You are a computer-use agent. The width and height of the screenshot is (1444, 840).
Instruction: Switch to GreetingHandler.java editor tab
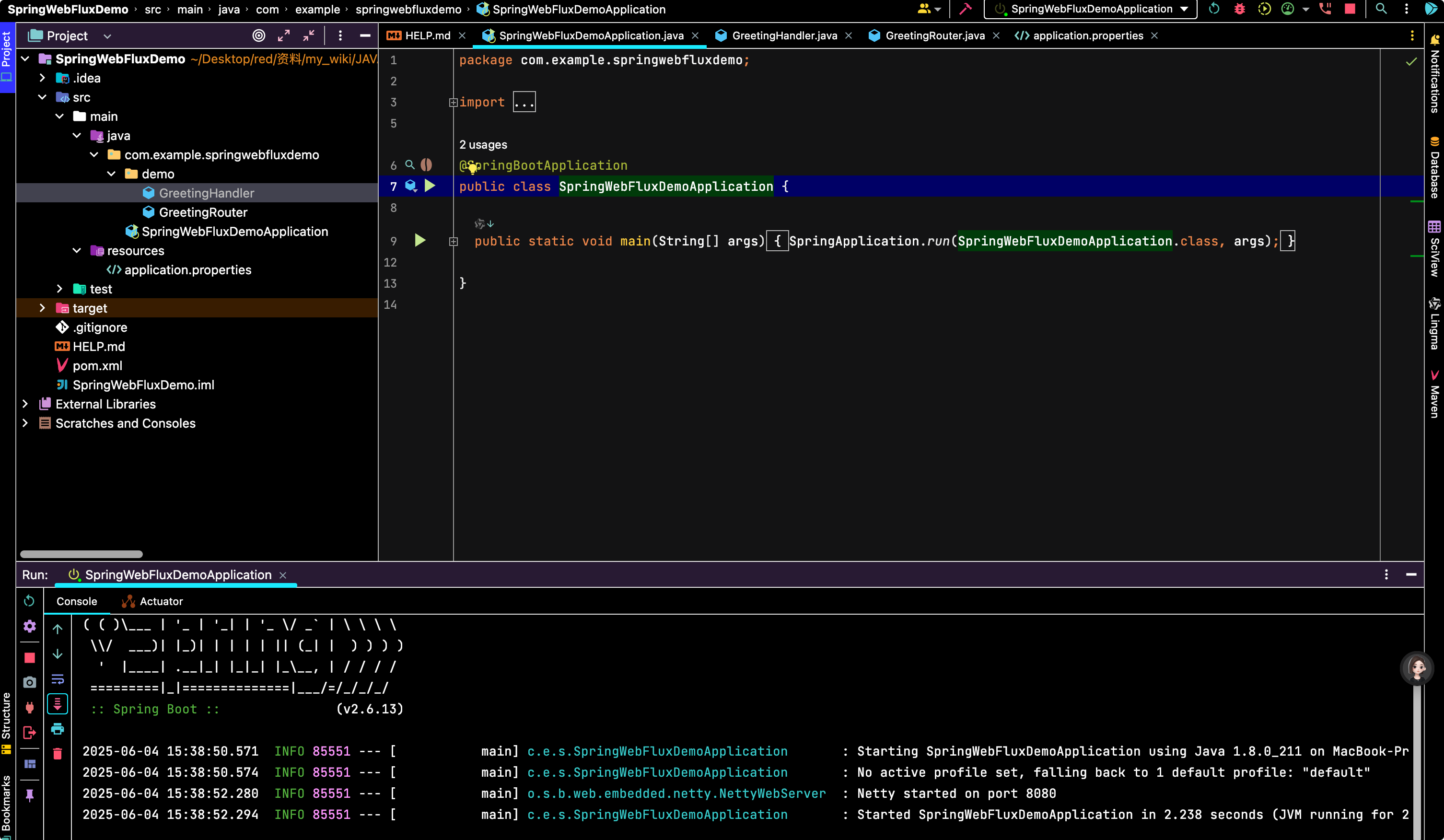pos(784,35)
